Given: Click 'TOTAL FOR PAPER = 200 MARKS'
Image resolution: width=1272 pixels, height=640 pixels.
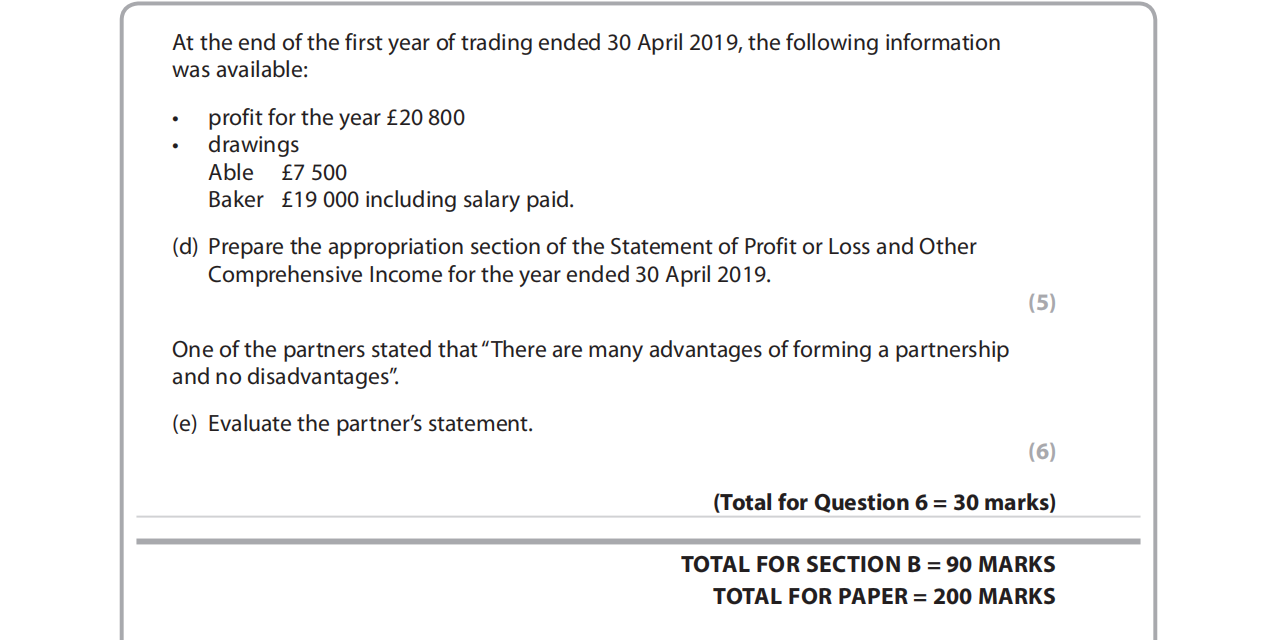Looking at the screenshot, I should click(x=884, y=597).
